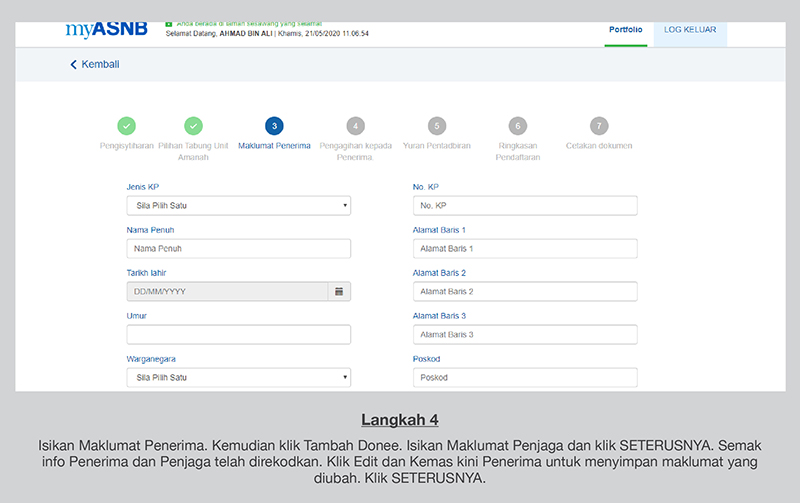Click step 6 Ringkasan Pendaftaran circle
This screenshot has height=503, width=800.
(x=517, y=126)
